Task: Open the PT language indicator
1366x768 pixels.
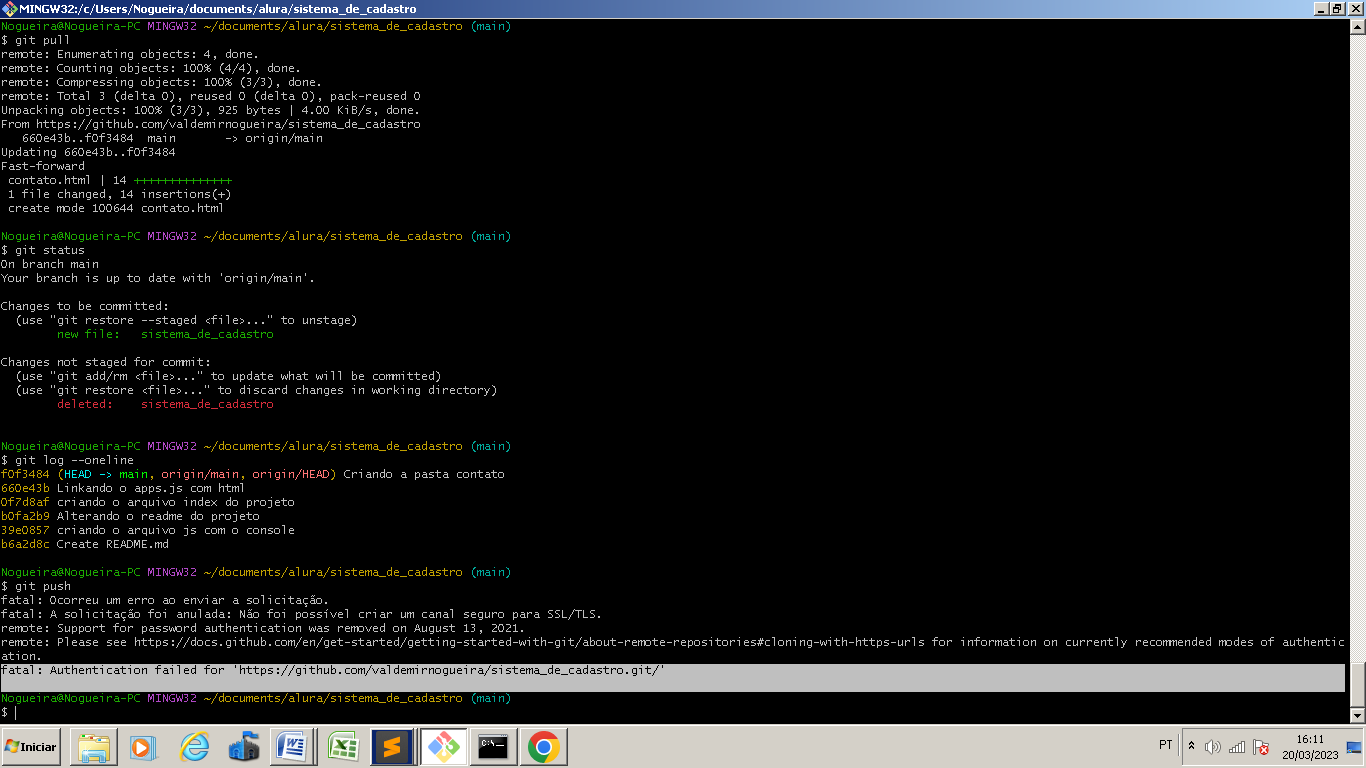Action: pos(1166,745)
